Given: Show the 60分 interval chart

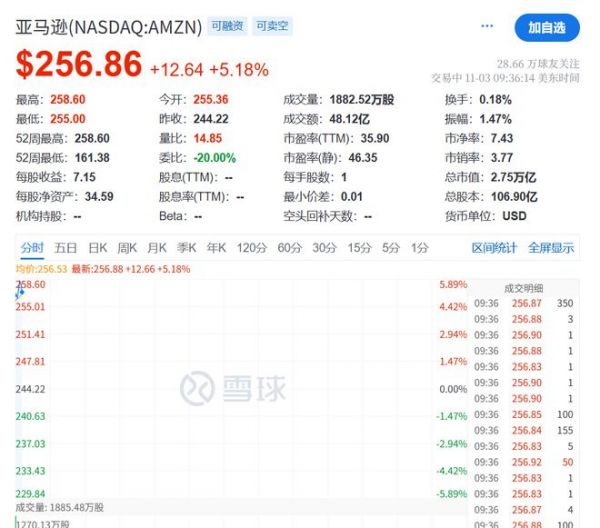Looking at the screenshot, I should coord(289,248).
